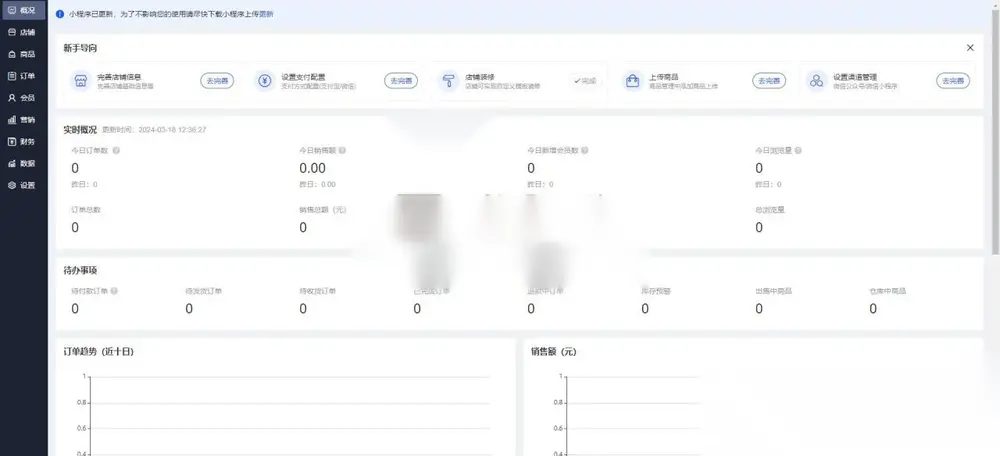
Task: Click the 更新 link in the notice
Action: click(x=267, y=13)
